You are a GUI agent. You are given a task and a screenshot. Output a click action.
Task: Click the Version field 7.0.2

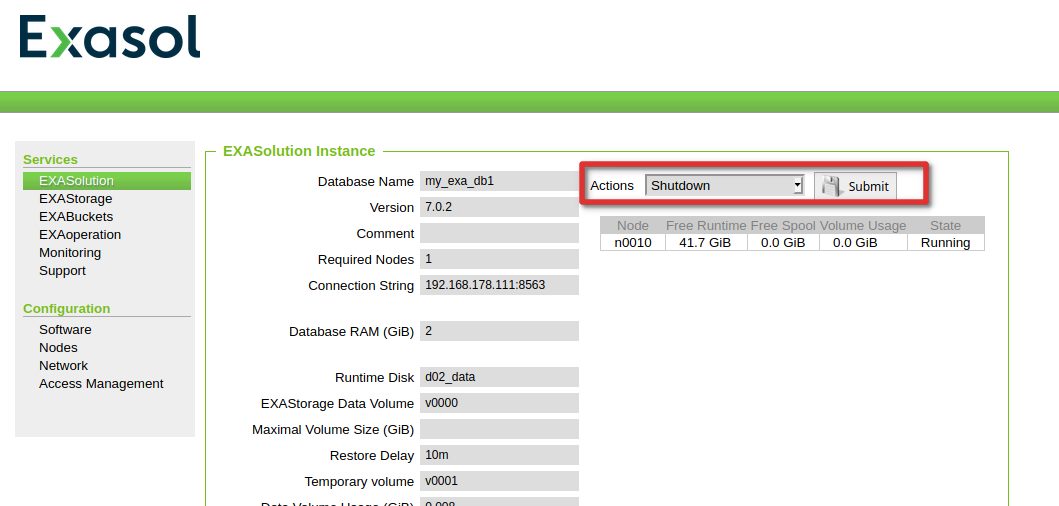pyautogui.click(x=499, y=207)
